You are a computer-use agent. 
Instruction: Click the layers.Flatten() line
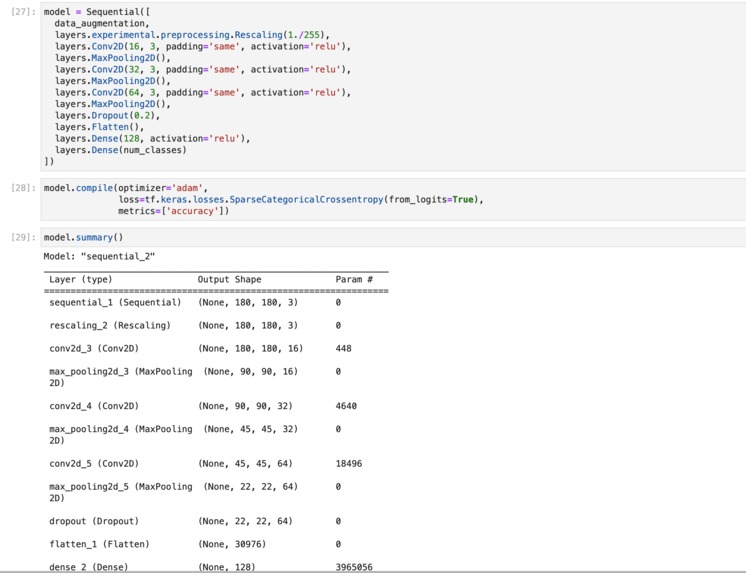point(99,127)
